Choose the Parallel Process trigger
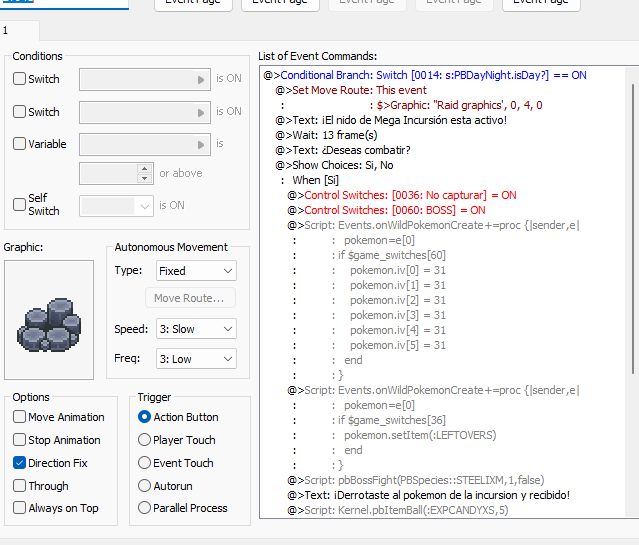The height and width of the screenshot is (545, 639). point(145,508)
